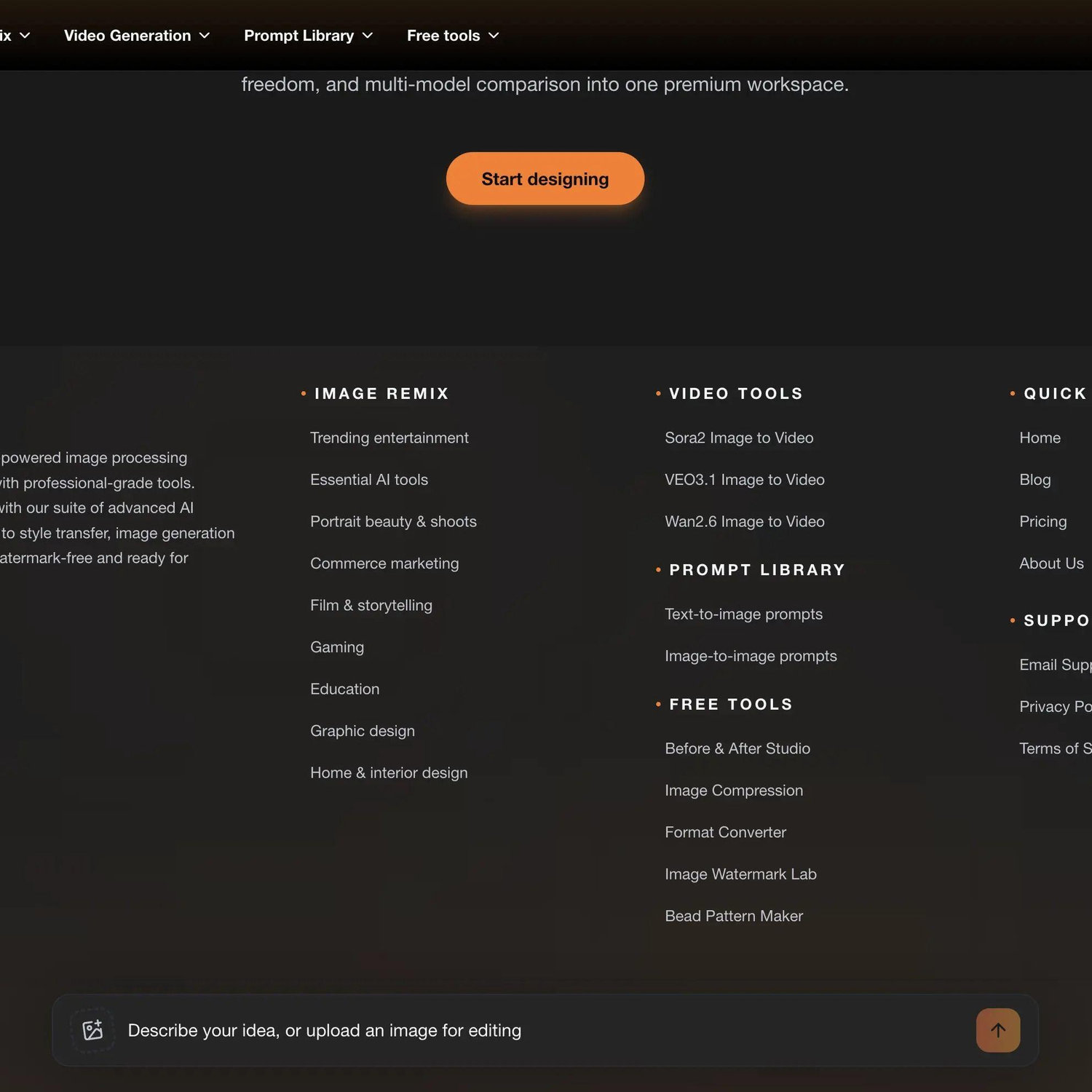Go to Image Compression tool
The image size is (1092, 1092).
pyautogui.click(x=734, y=791)
